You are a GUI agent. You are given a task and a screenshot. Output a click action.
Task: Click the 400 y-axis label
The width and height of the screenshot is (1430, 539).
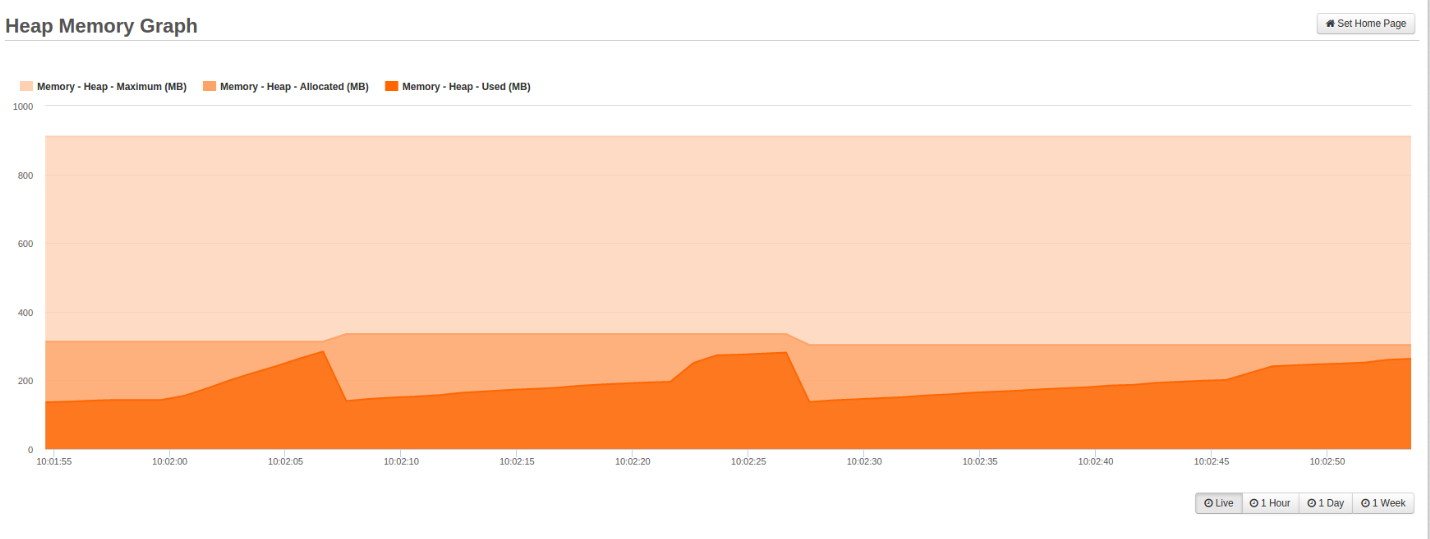coord(26,313)
